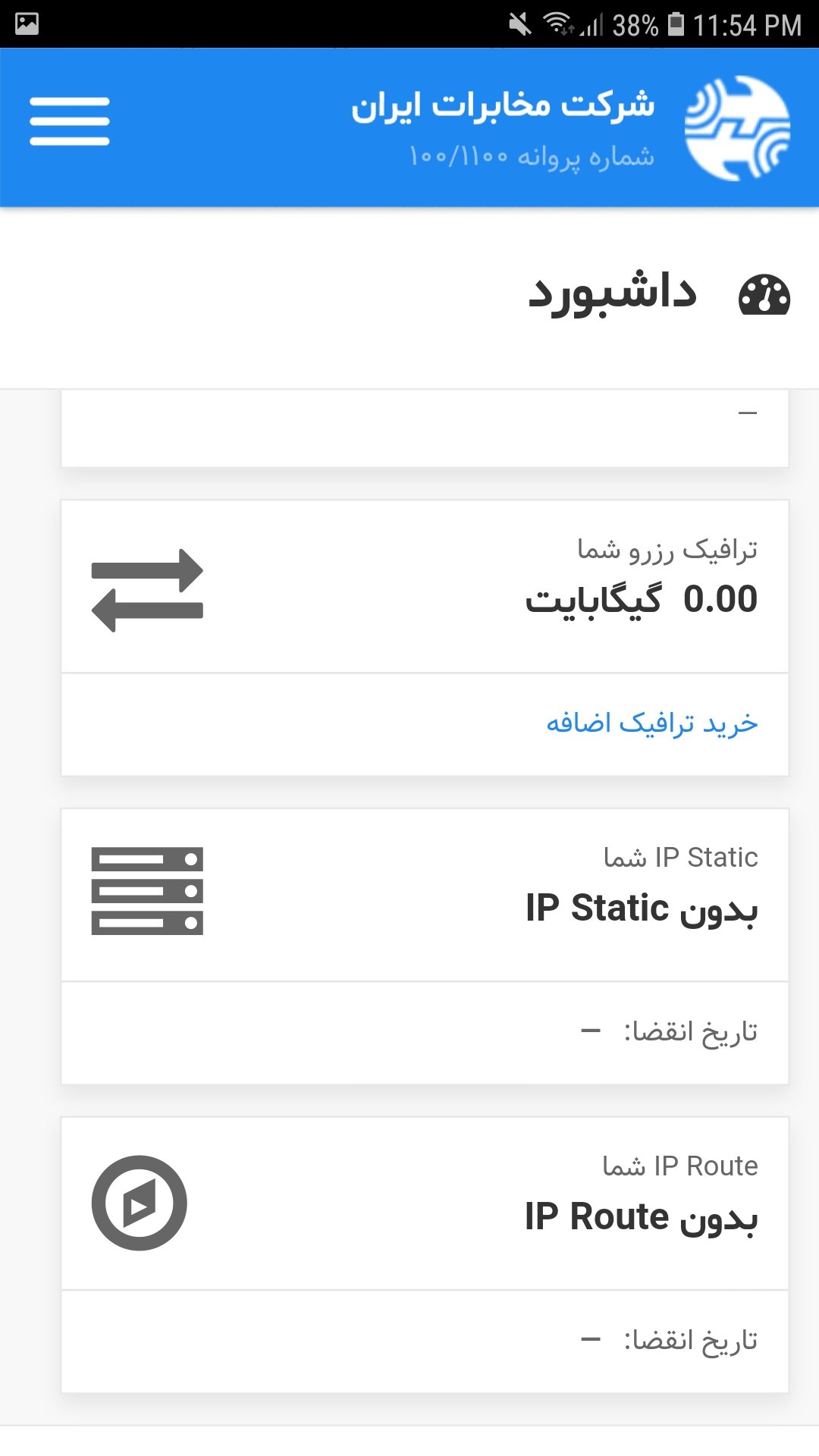Tap the IP Route compass icon
Image resolution: width=819 pixels, height=1456 pixels.
140,1203
